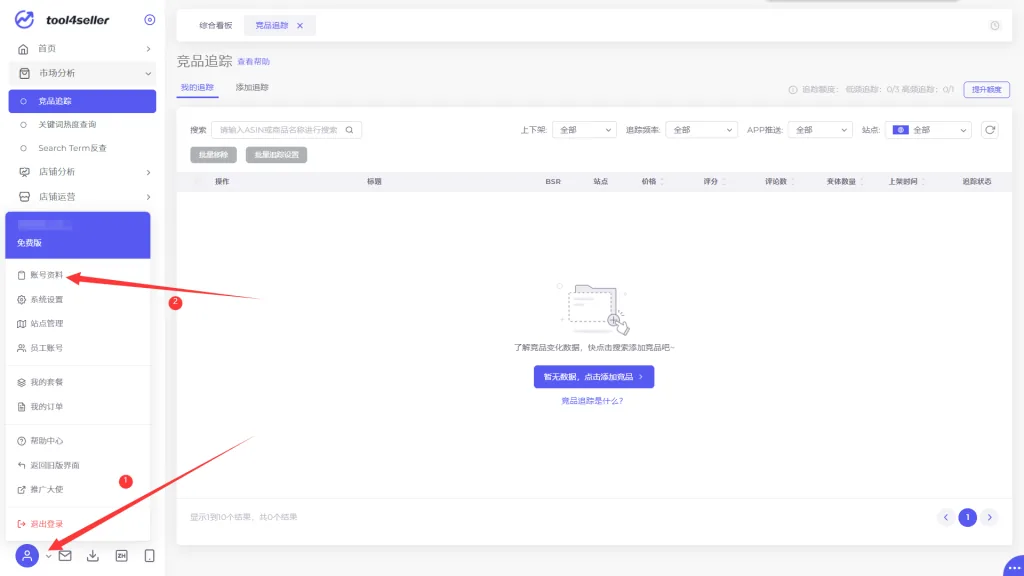Refresh the tracking list
The height and width of the screenshot is (576, 1024).
pyautogui.click(x=990, y=130)
